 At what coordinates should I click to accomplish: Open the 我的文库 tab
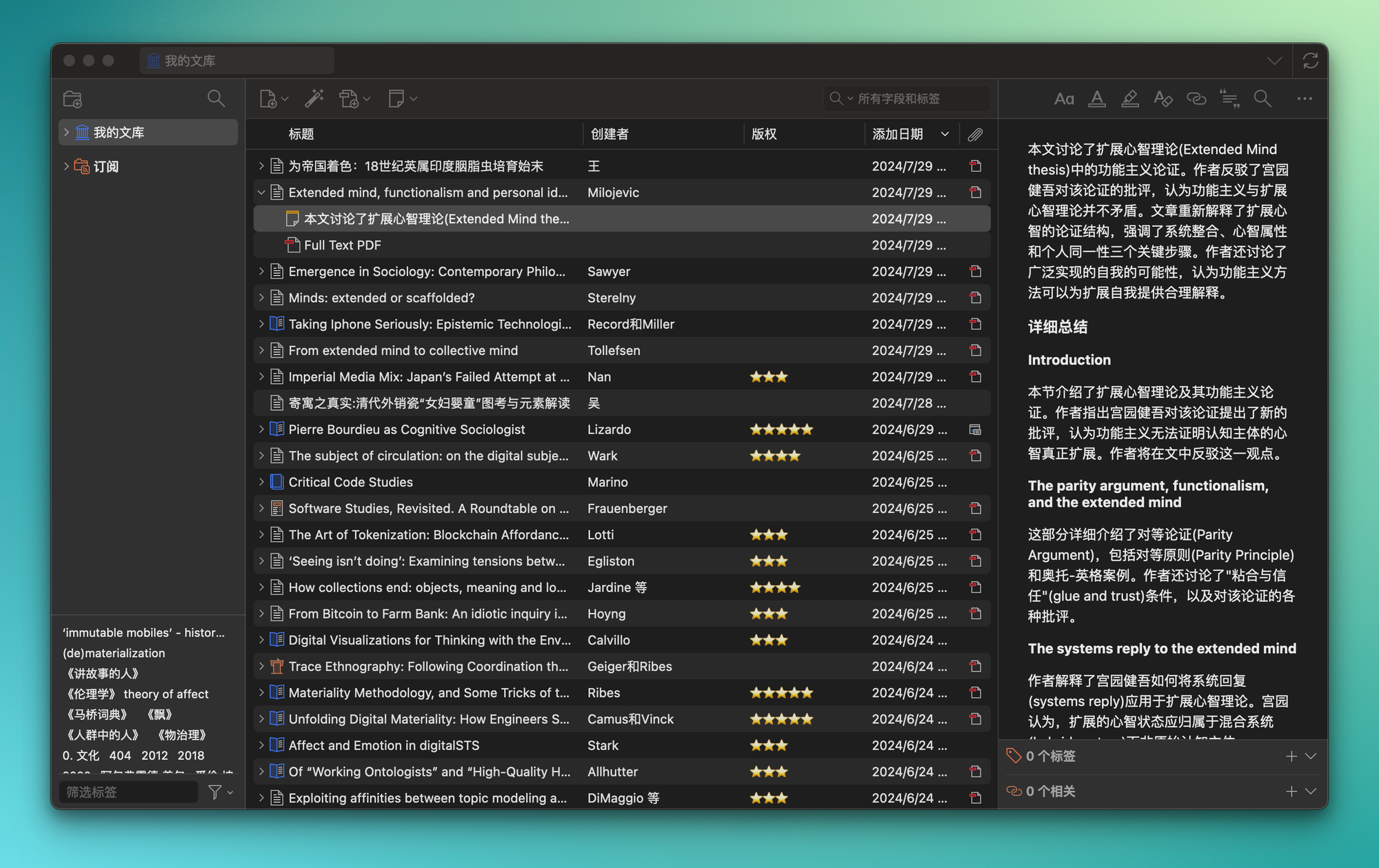pos(237,61)
